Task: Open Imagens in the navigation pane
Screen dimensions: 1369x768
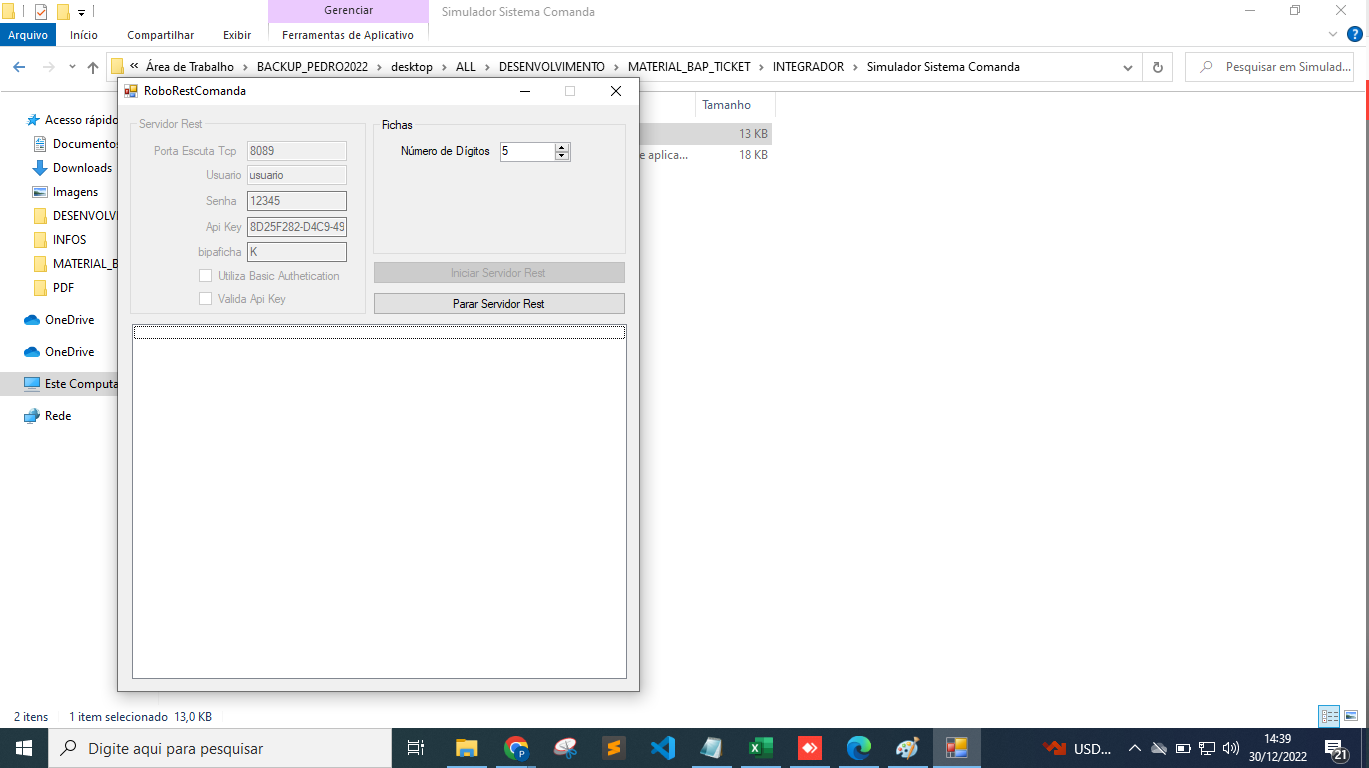Action: pyautogui.click(x=75, y=192)
